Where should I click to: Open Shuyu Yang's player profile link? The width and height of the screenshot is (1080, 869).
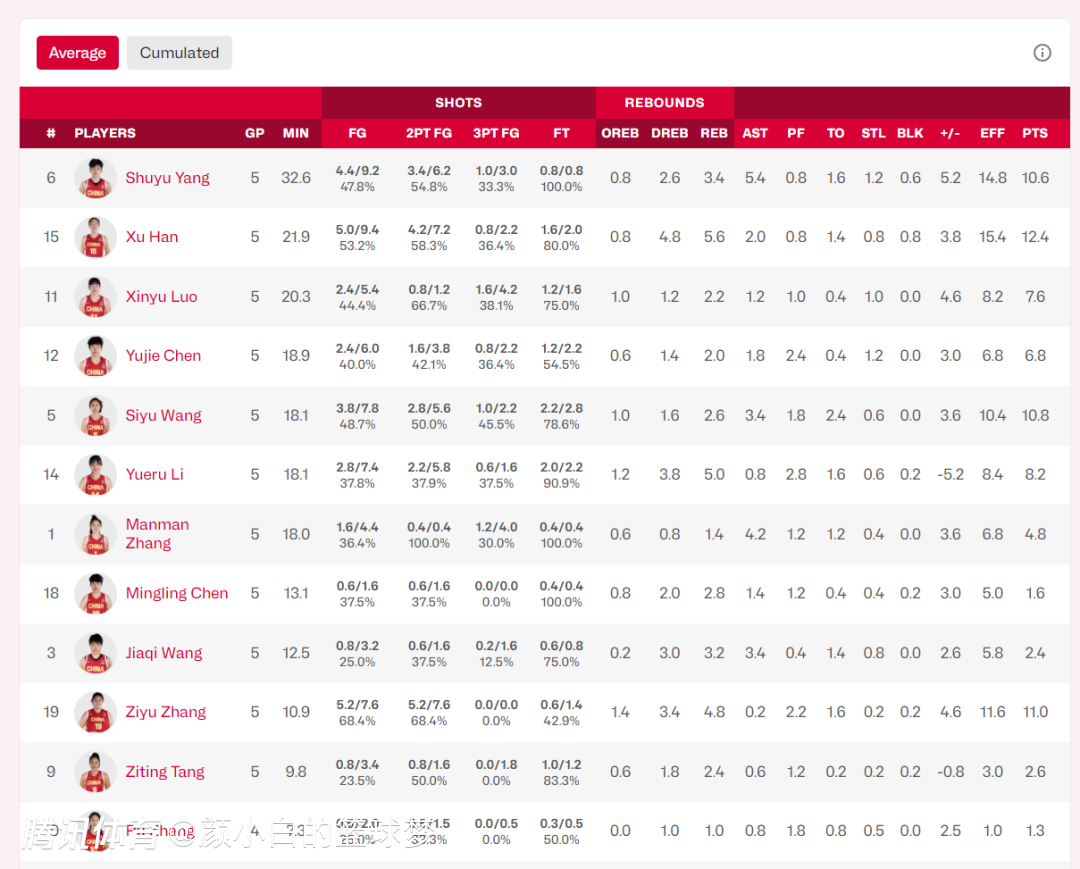click(x=167, y=178)
